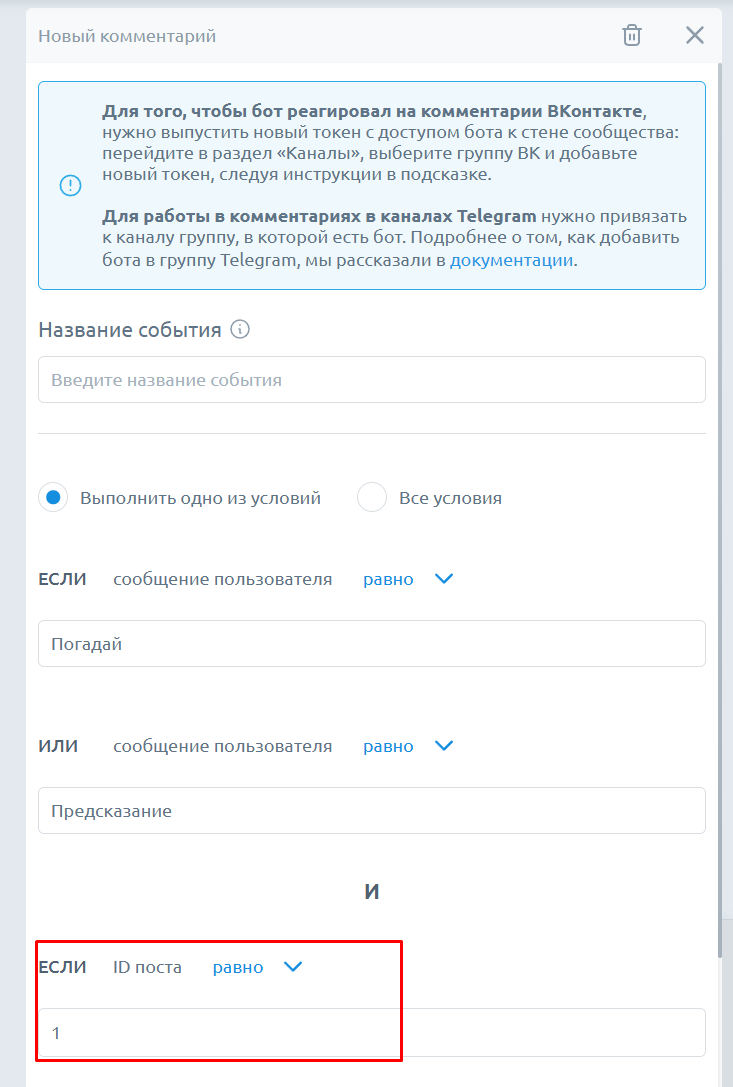Click the field containing Погадай
The height and width of the screenshot is (1087, 733).
pyautogui.click(x=371, y=644)
